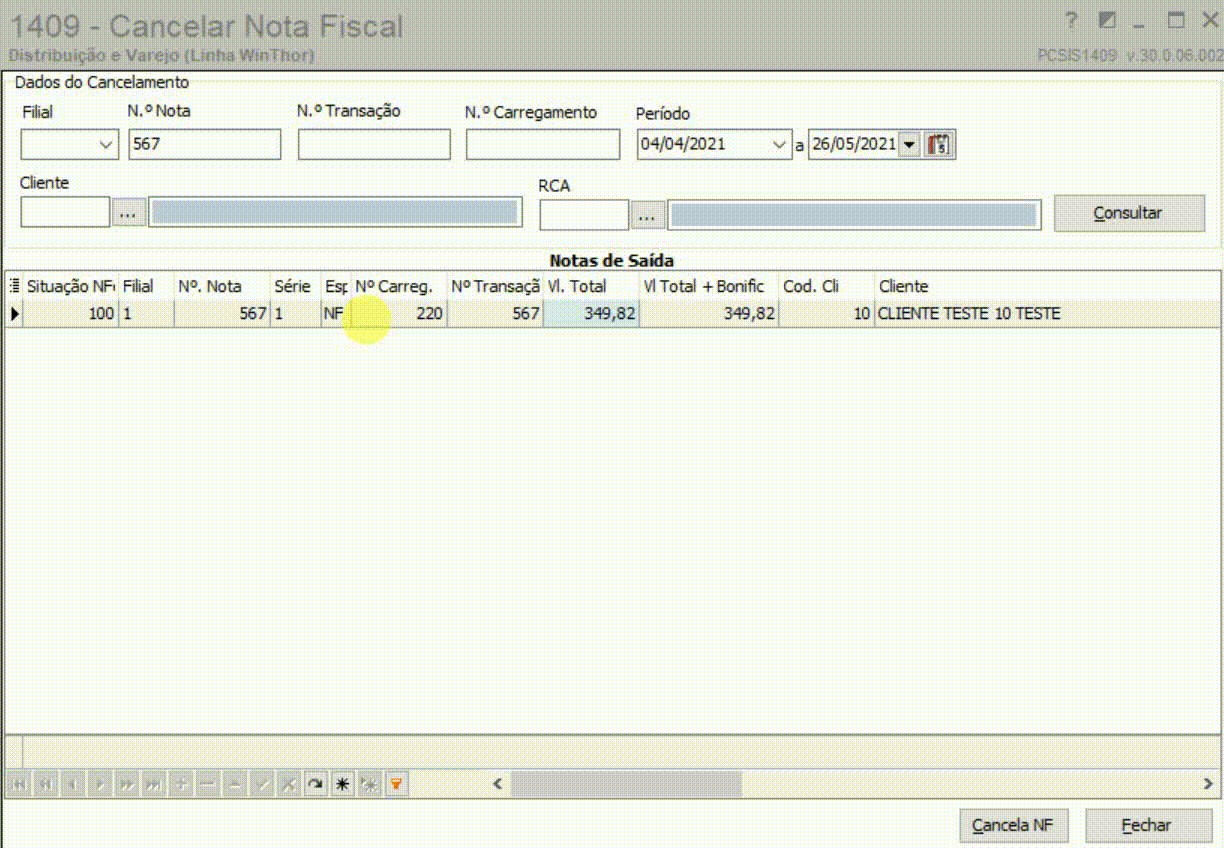Click the N.º Carregamento input field

(x=543, y=145)
